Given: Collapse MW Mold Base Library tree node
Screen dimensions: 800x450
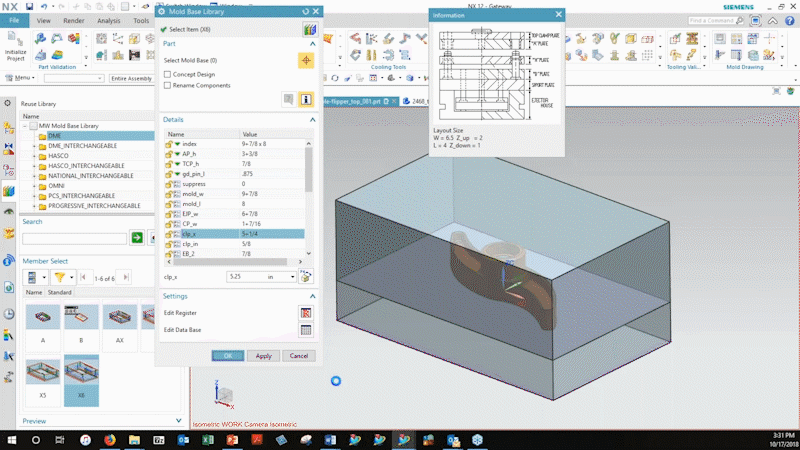Looking at the screenshot, I should coord(24,126).
